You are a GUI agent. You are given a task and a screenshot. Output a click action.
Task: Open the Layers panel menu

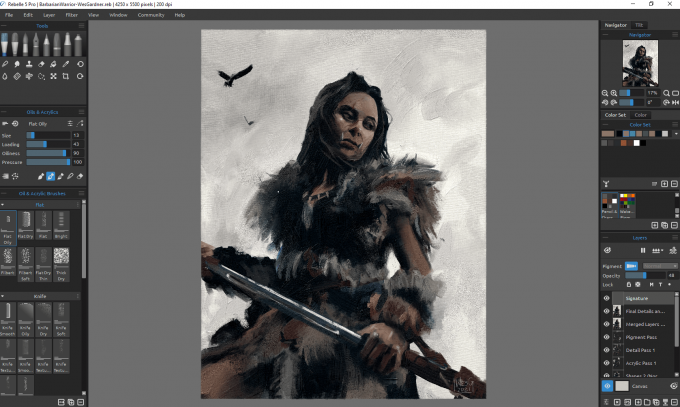tap(675, 238)
